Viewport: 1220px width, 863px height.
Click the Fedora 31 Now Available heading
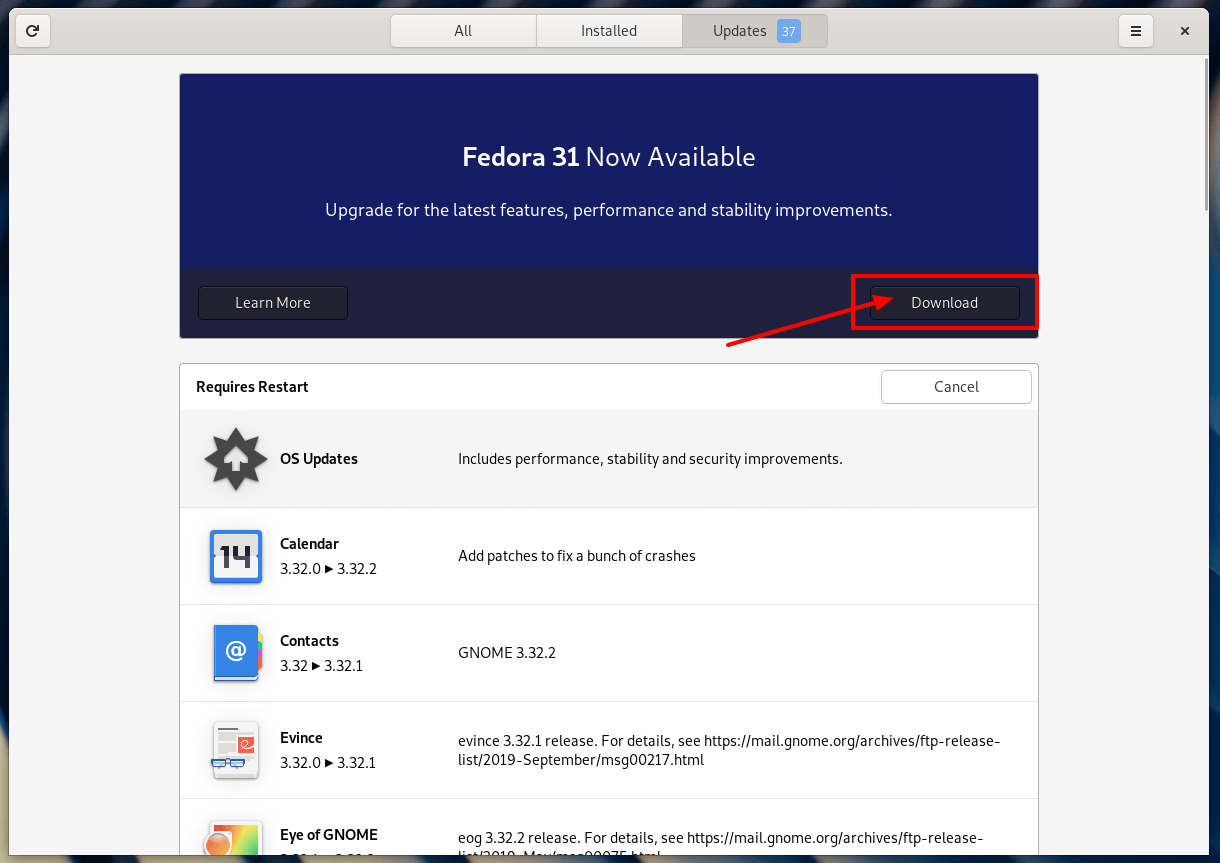click(608, 157)
